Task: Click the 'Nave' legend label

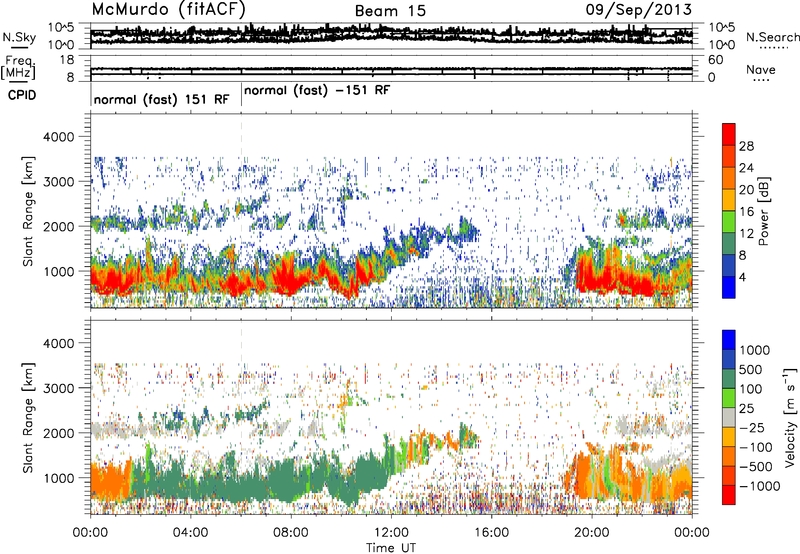Action: [760, 70]
